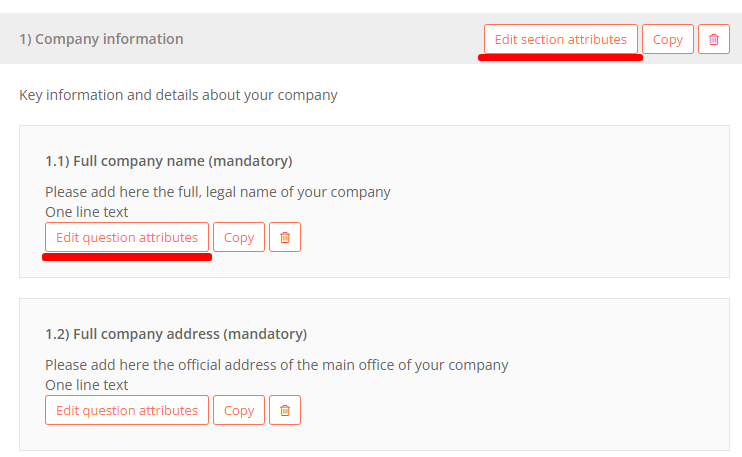
Task: Click the gray Company information header bar
Action: [x=331, y=39]
